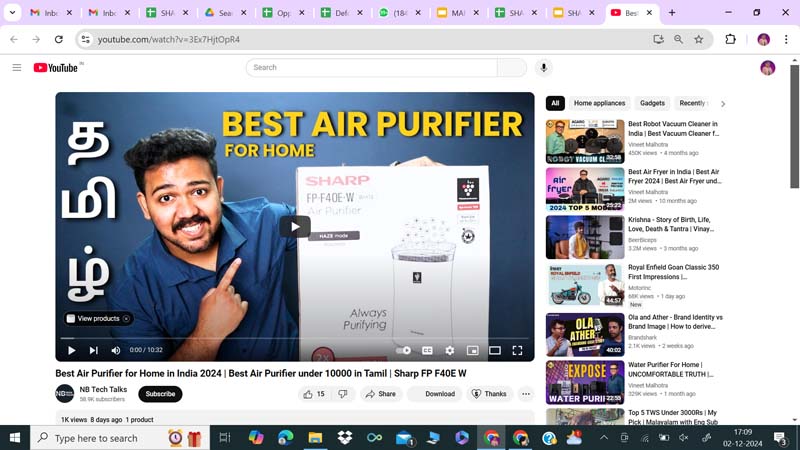
Task: Click the dislike thumbs down icon
Action: (343, 394)
